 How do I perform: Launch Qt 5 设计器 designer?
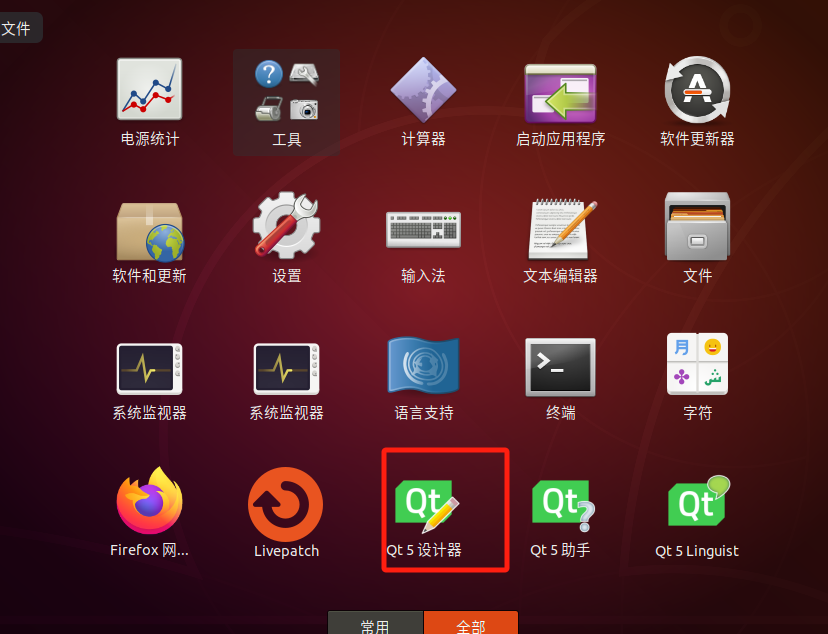pyautogui.click(x=427, y=505)
